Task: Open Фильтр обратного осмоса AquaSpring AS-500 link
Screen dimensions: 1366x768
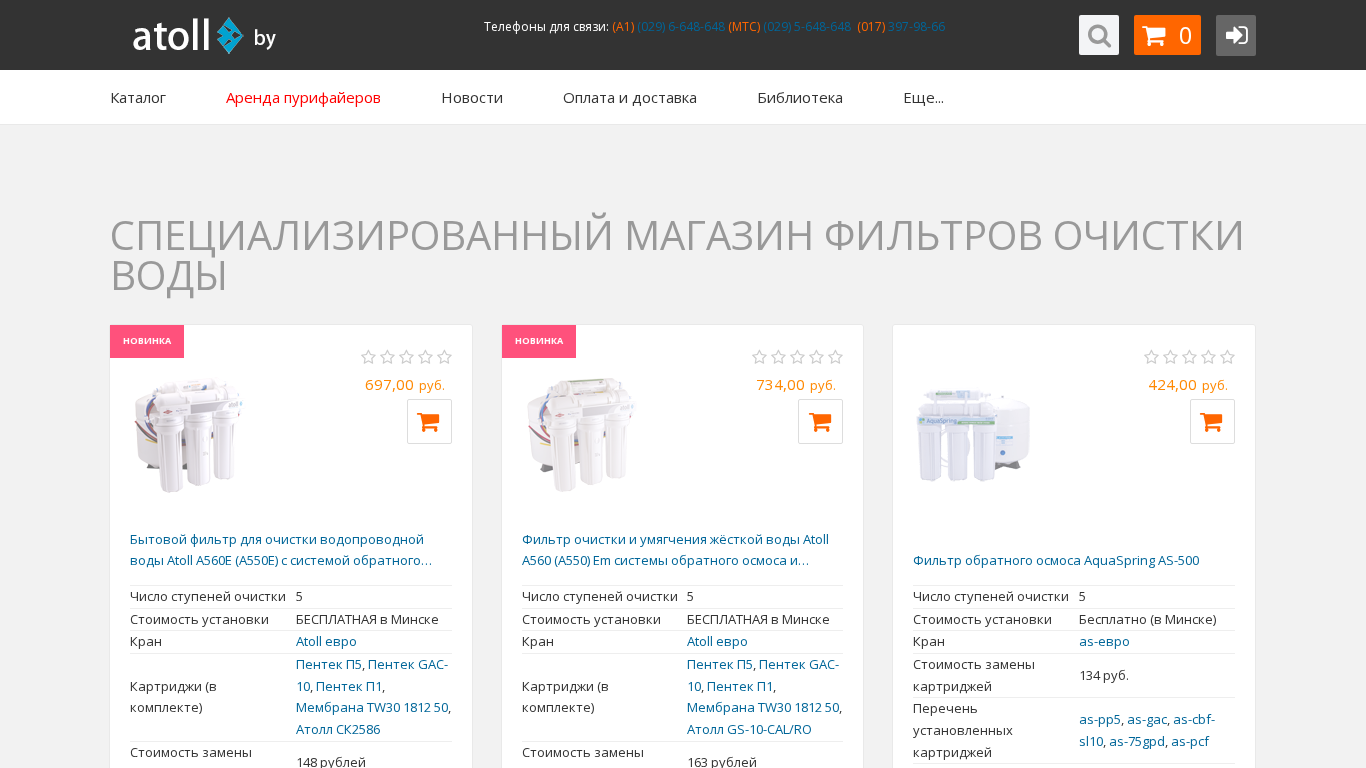Action: point(1056,561)
